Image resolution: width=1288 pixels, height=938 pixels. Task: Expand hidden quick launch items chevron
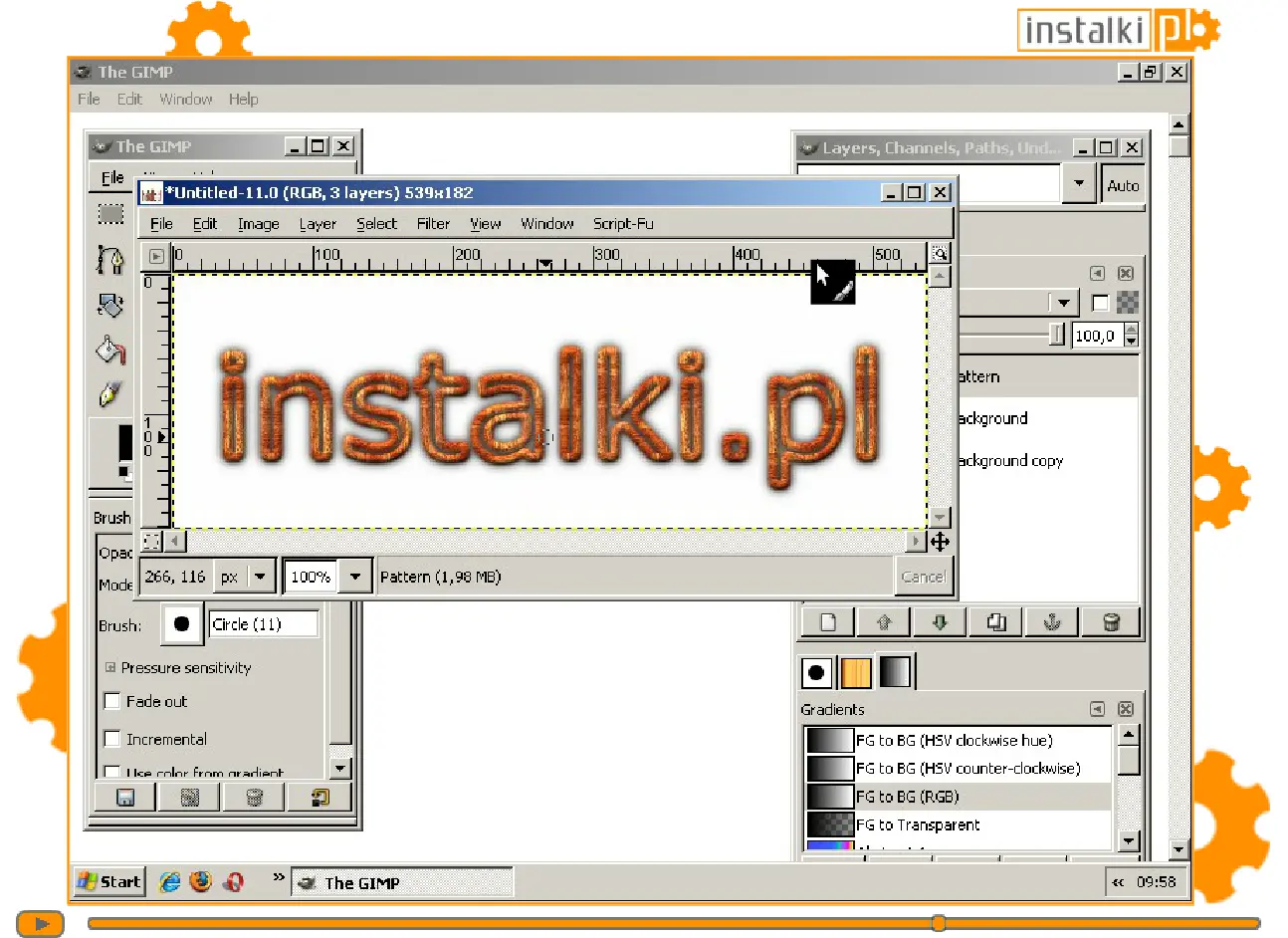(278, 877)
